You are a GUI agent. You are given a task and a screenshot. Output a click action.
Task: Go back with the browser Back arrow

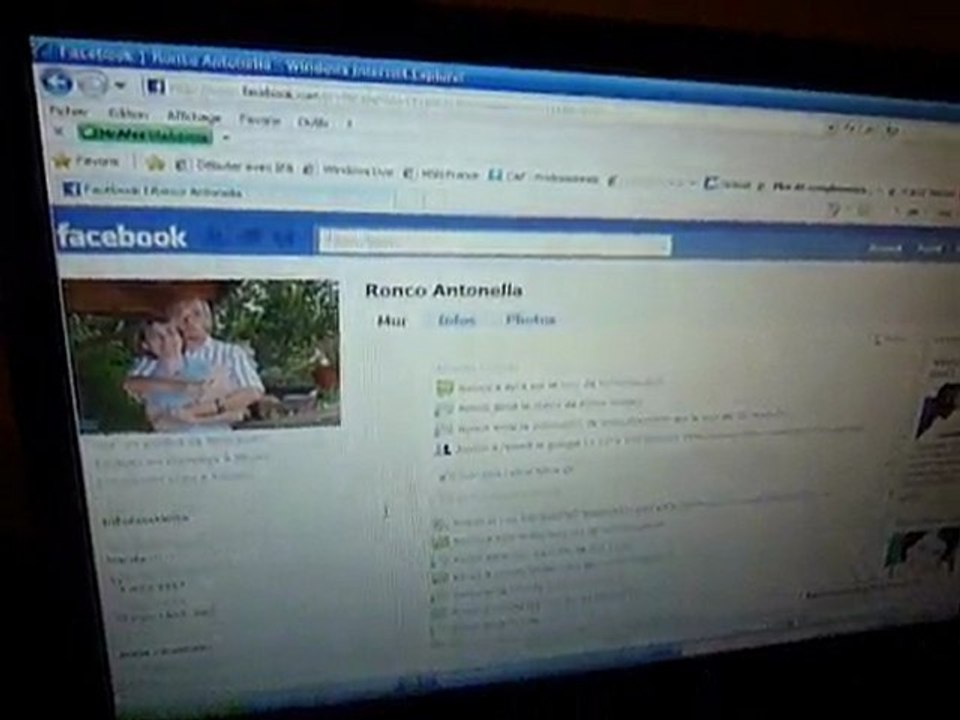(57, 82)
